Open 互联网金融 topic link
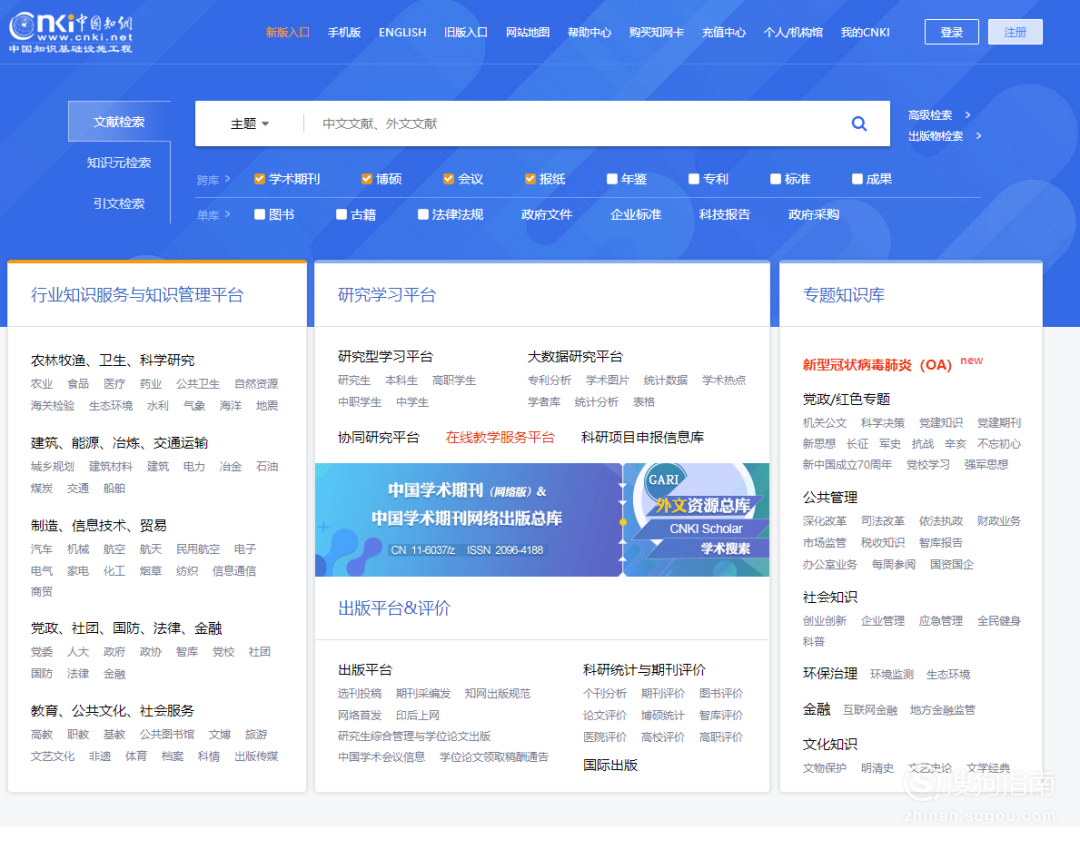 pyautogui.click(x=871, y=710)
